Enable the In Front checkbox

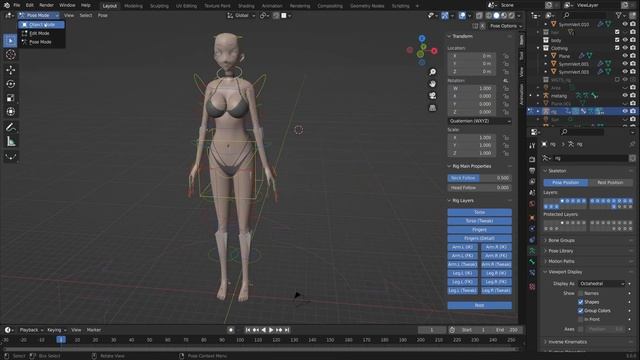coord(580,319)
